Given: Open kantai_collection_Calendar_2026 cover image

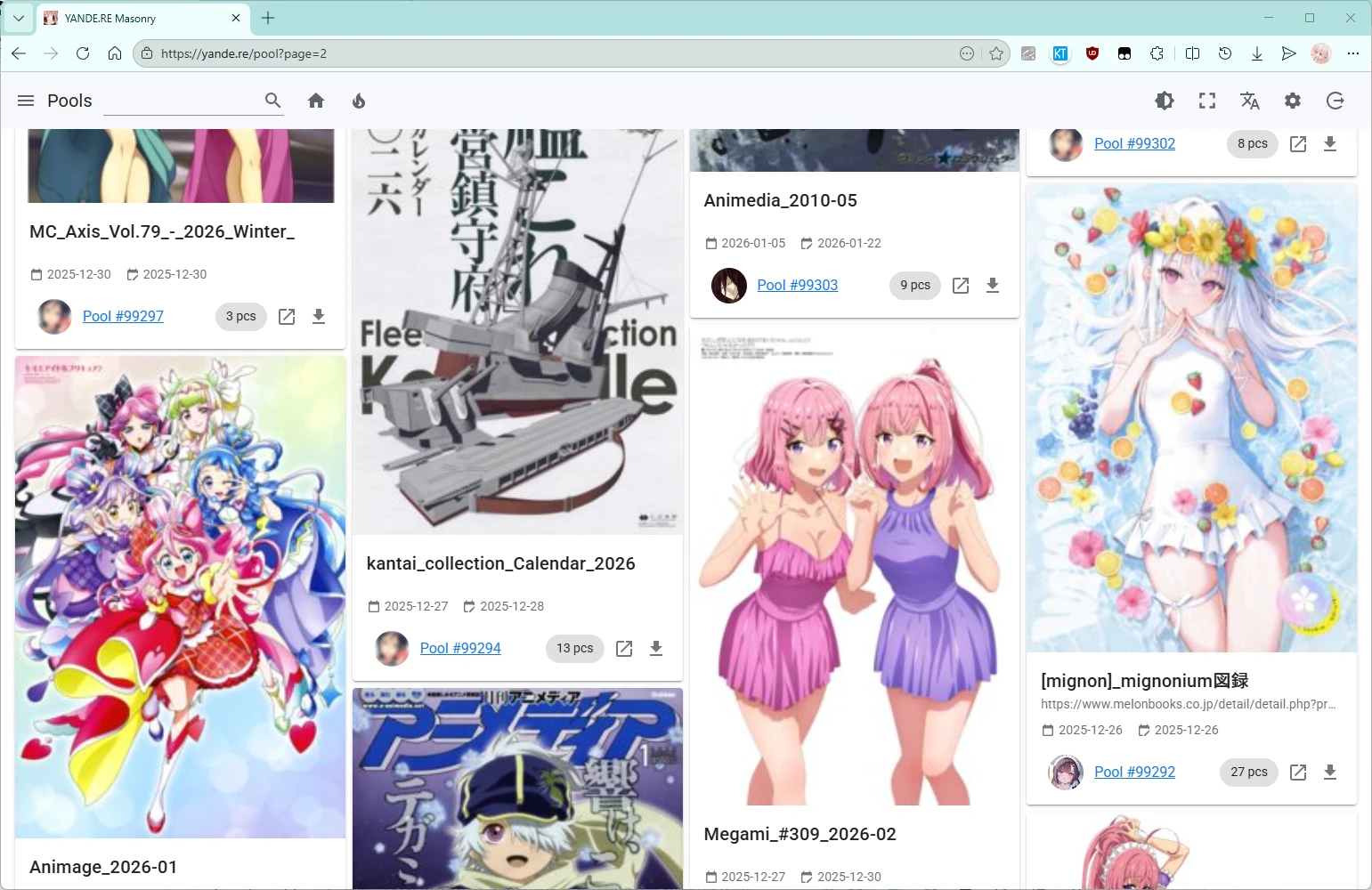Looking at the screenshot, I should pos(517,332).
